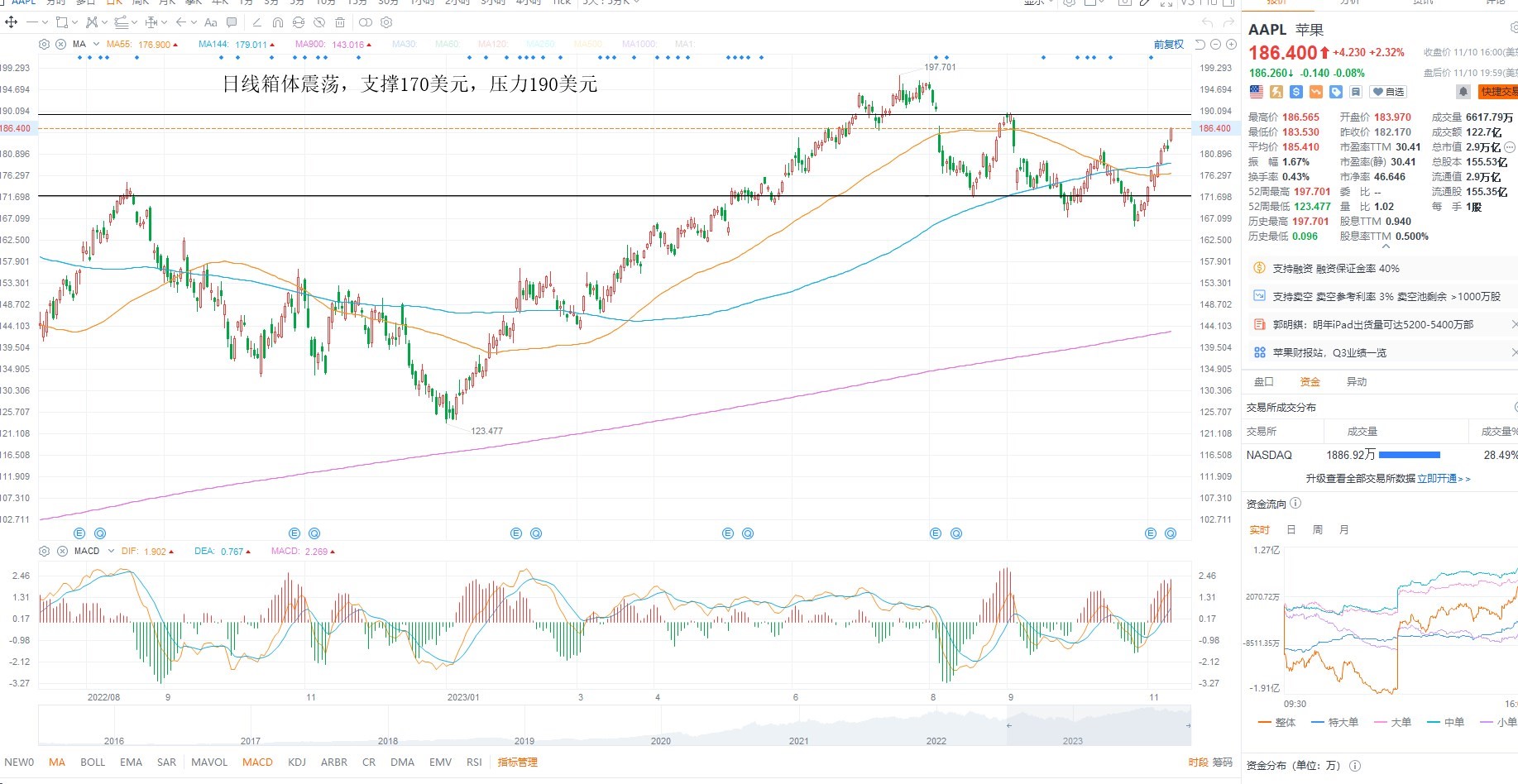Toggle 自选 watchlist favorite heart
Viewport: 1518px width, 784px height.
click(1388, 92)
